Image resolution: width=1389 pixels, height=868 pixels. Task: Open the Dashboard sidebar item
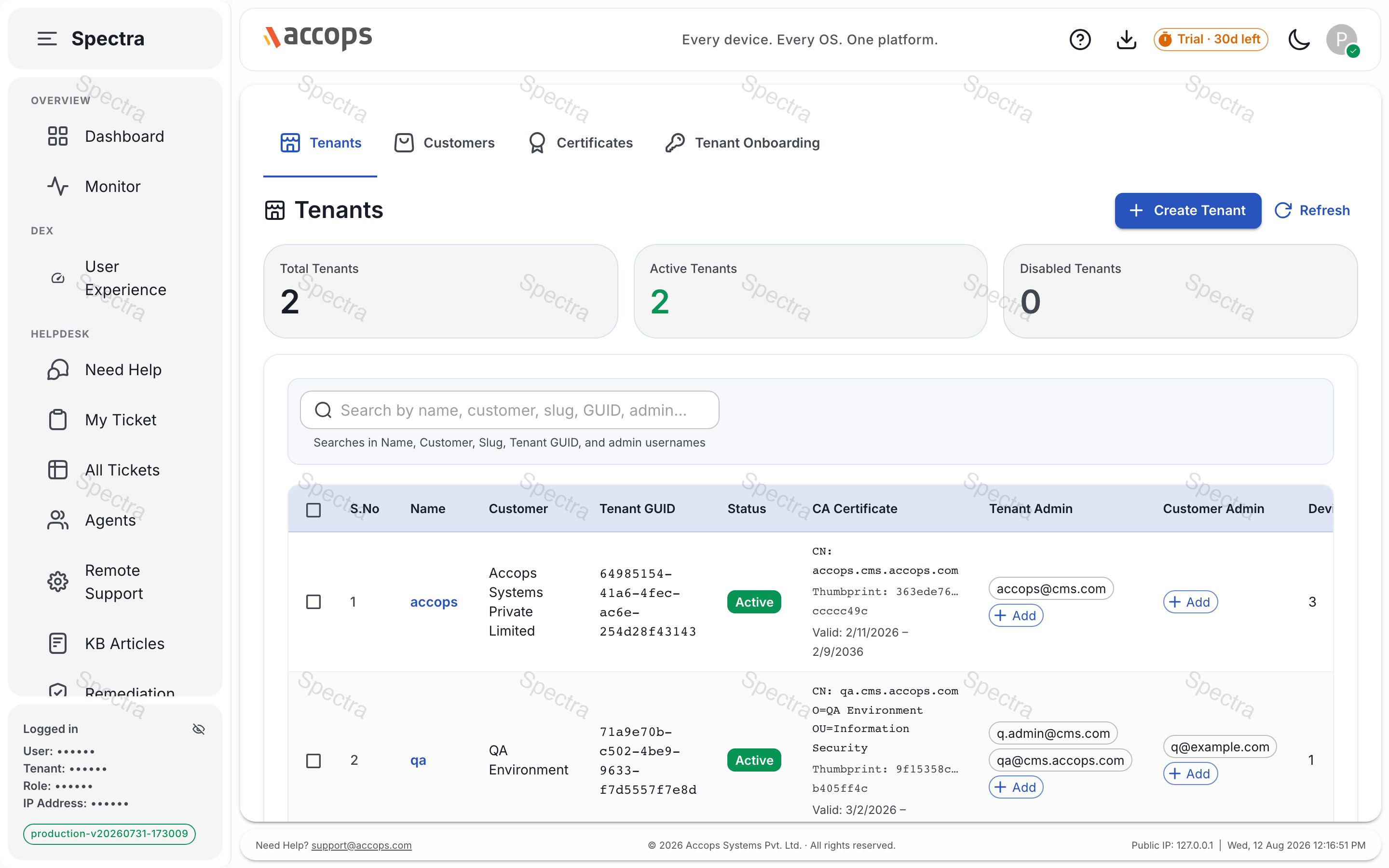click(x=115, y=136)
